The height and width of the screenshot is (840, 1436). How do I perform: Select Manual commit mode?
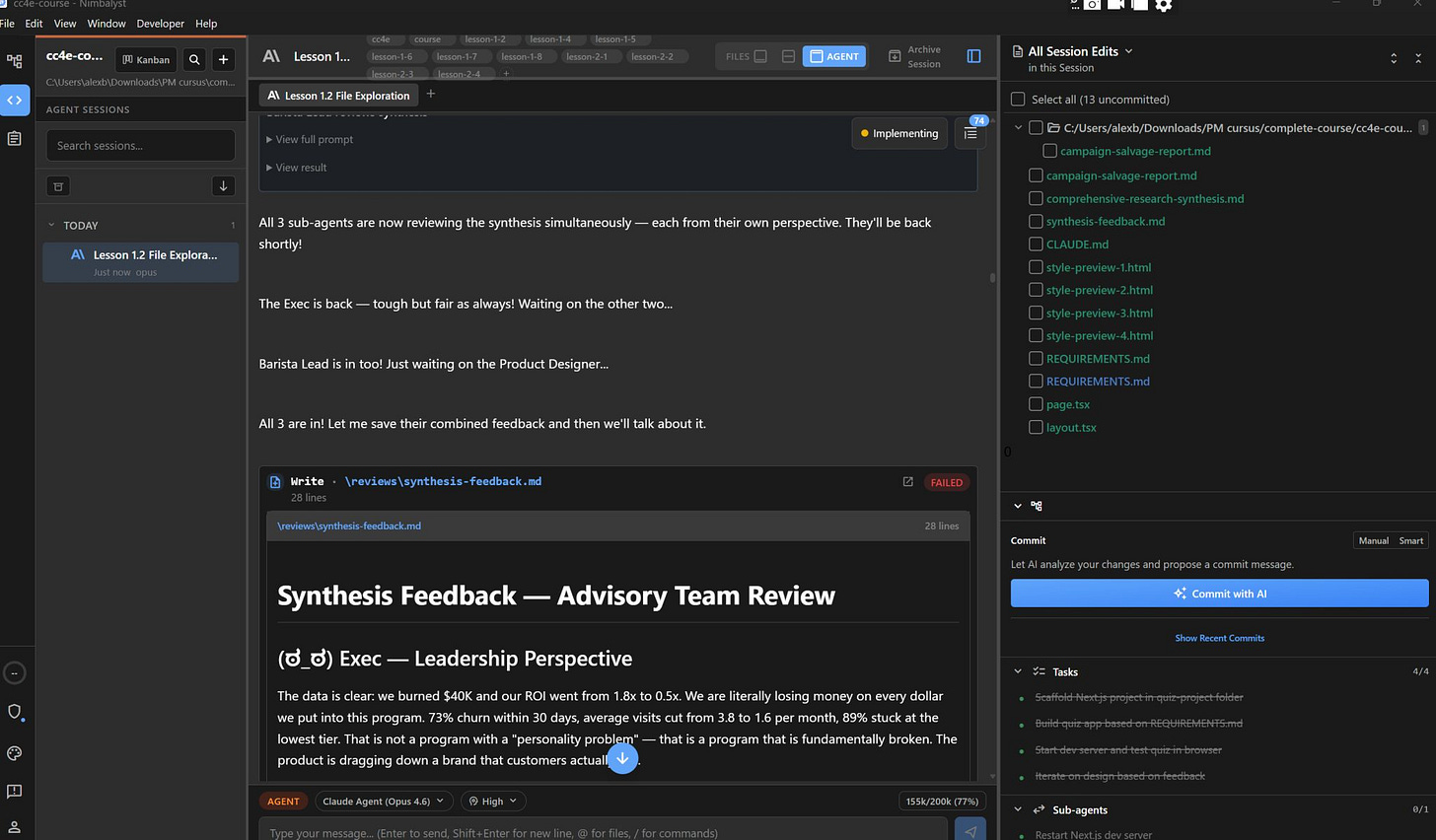tap(1373, 540)
